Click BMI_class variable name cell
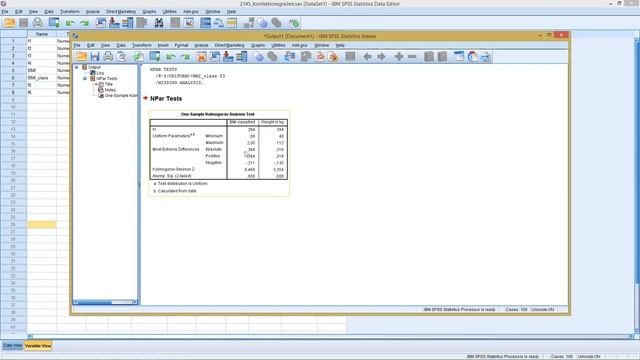 (x=42, y=78)
